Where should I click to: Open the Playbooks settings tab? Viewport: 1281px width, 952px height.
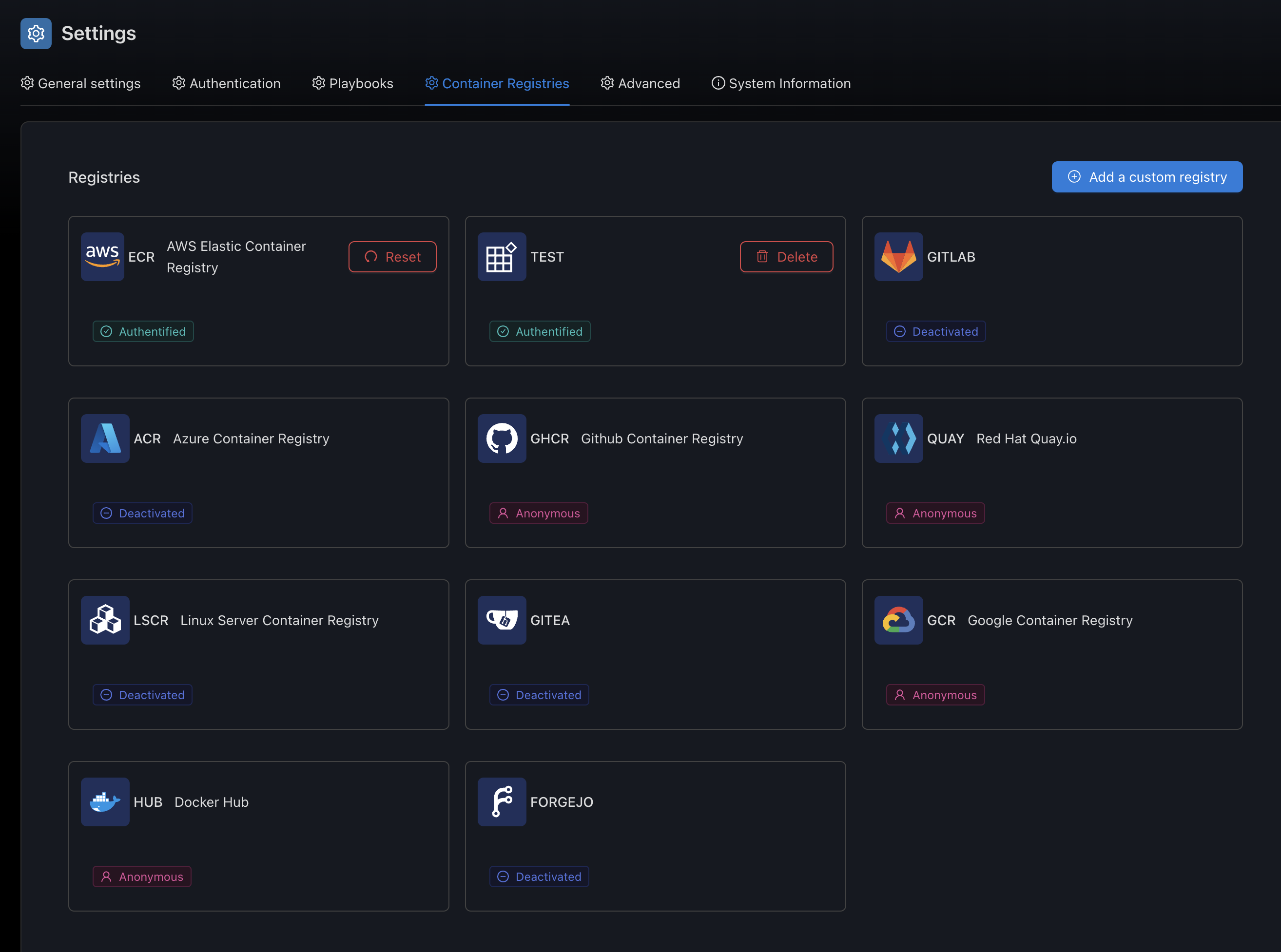pyautogui.click(x=352, y=84)
